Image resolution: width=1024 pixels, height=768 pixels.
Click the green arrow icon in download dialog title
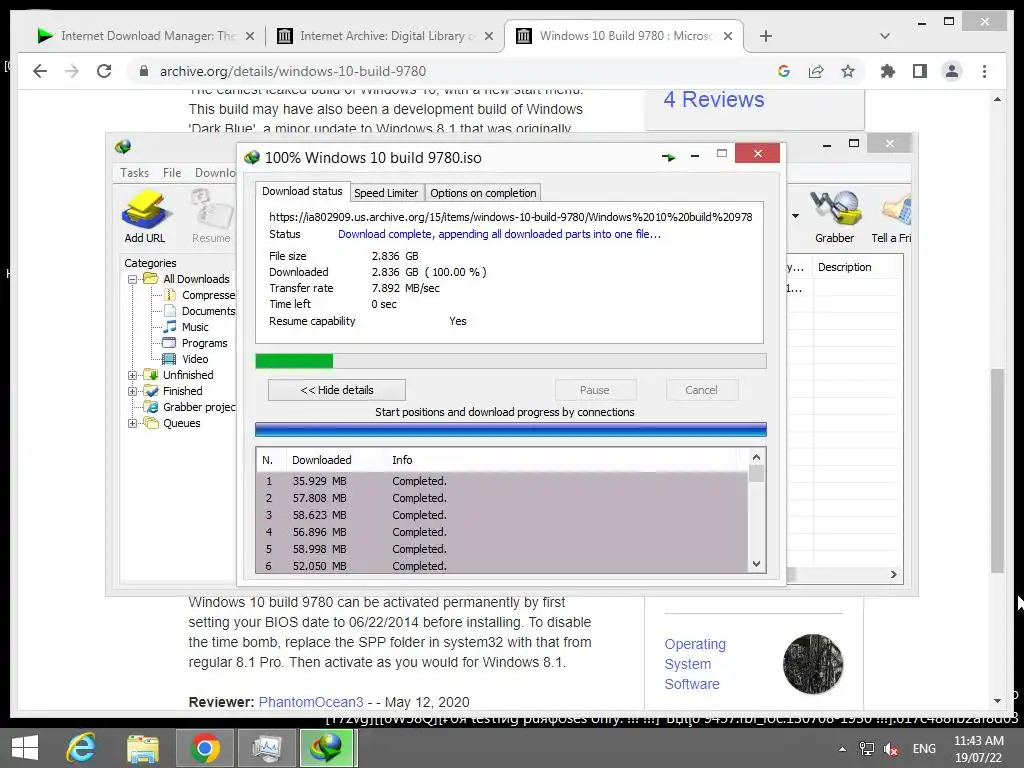coord(668,157)
